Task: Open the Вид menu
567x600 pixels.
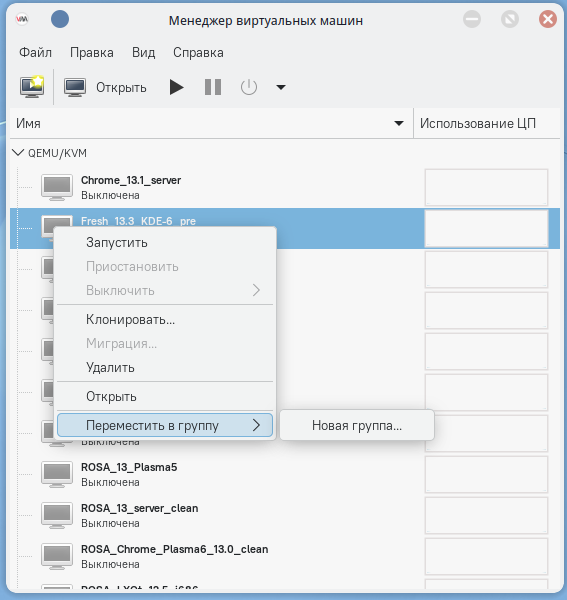Action: [143, 52]
